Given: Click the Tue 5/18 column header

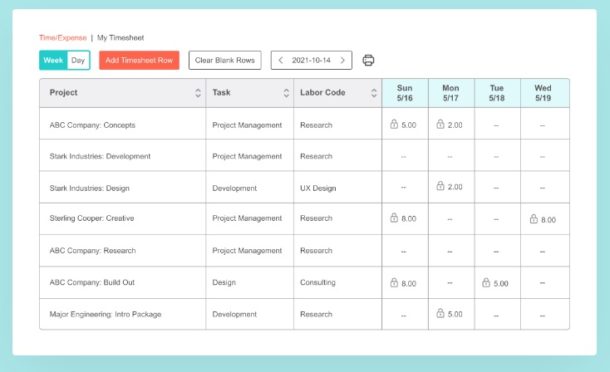Looking at the screenshot, I should point(497,93).
